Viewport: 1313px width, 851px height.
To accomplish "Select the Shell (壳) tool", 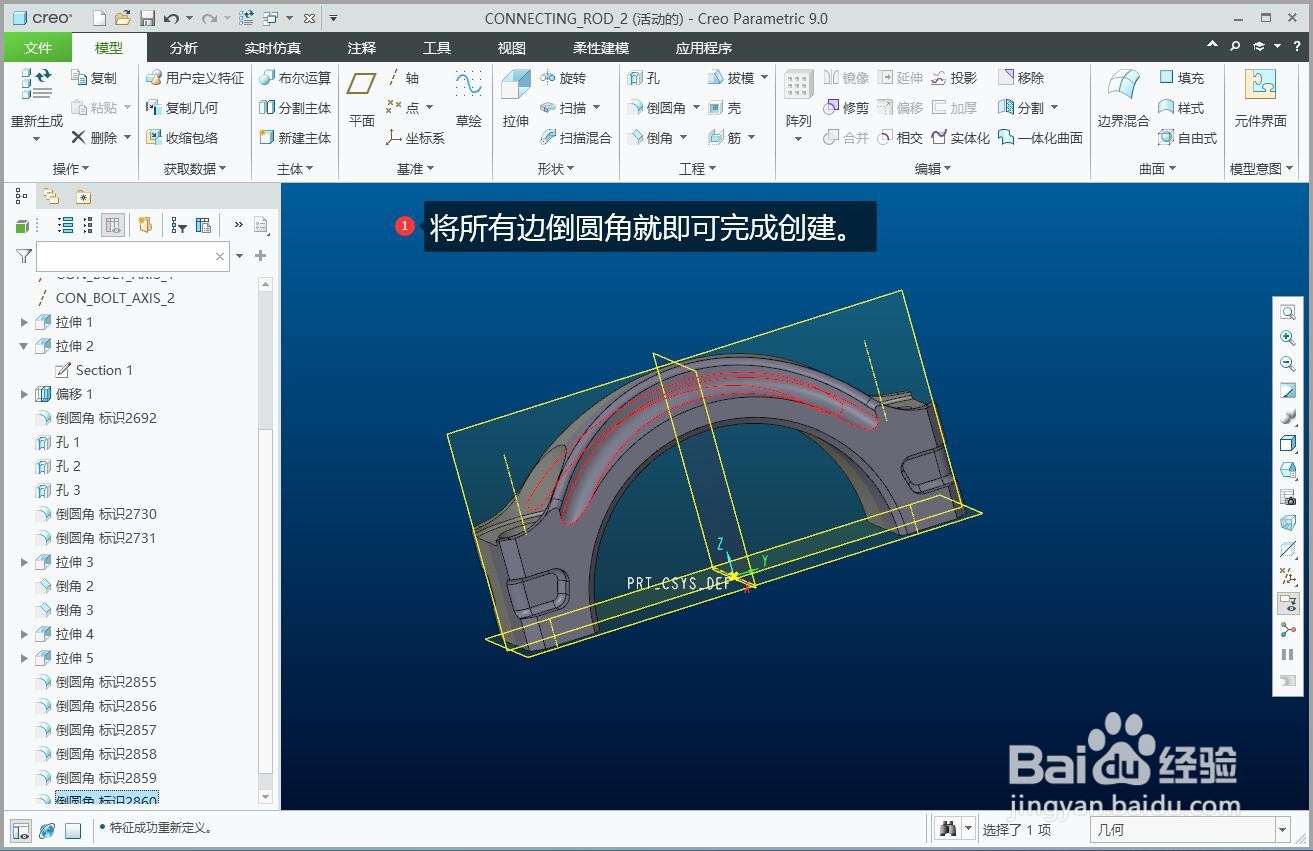I will [x=725, y=108].
